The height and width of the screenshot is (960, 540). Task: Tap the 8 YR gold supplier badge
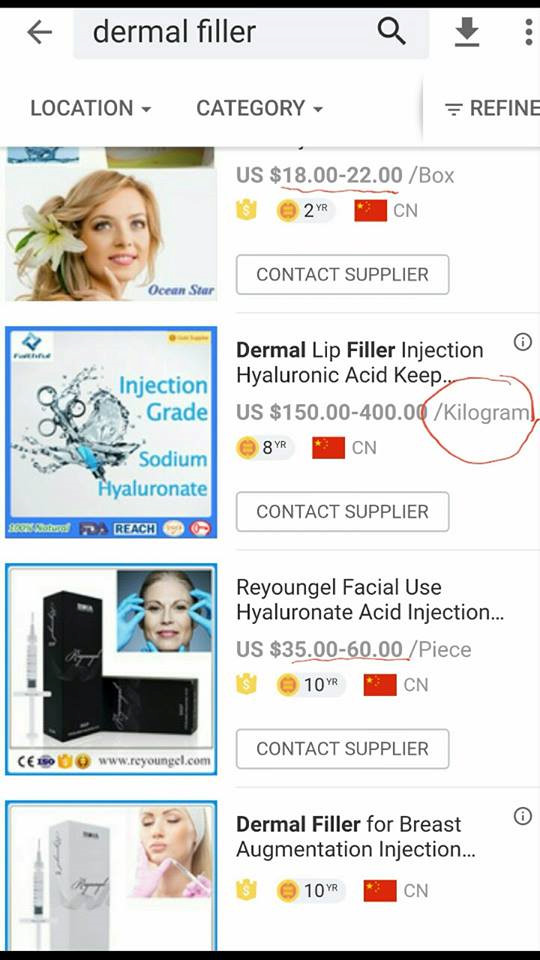[265, 448]
